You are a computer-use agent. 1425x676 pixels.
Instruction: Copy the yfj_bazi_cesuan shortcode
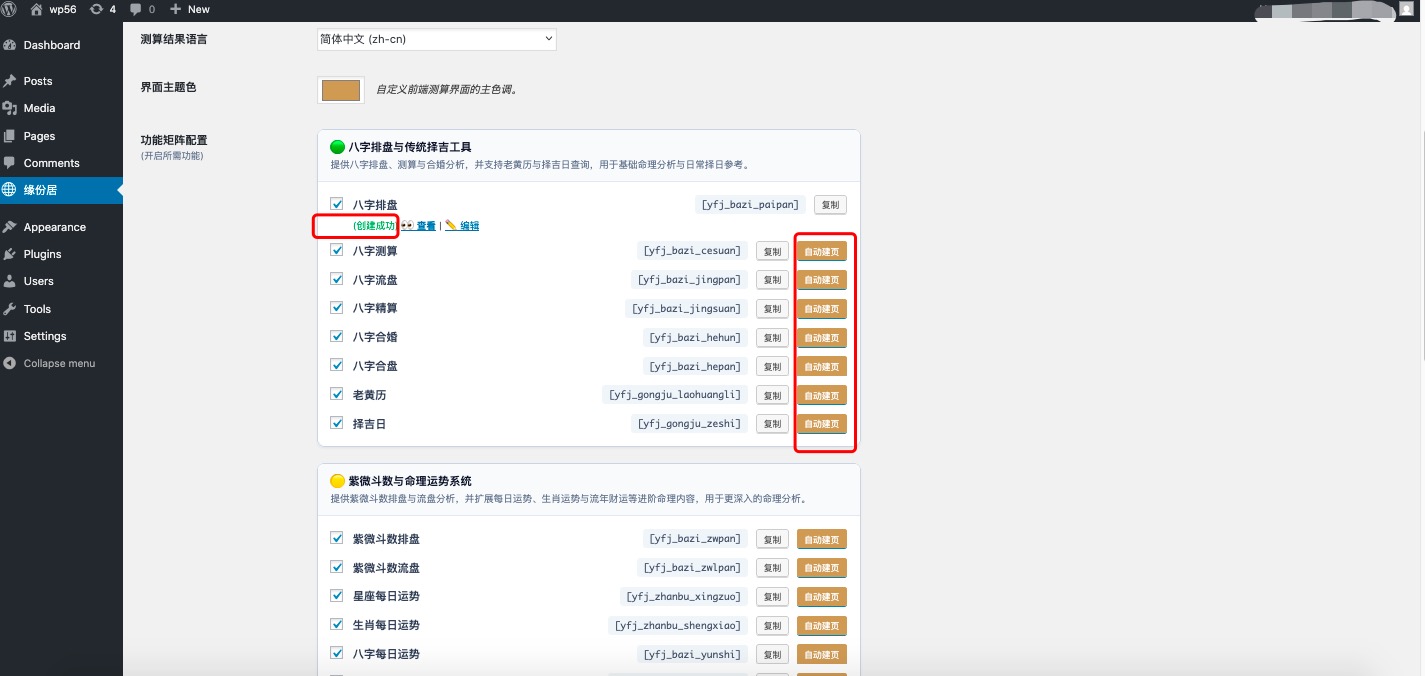772,252
